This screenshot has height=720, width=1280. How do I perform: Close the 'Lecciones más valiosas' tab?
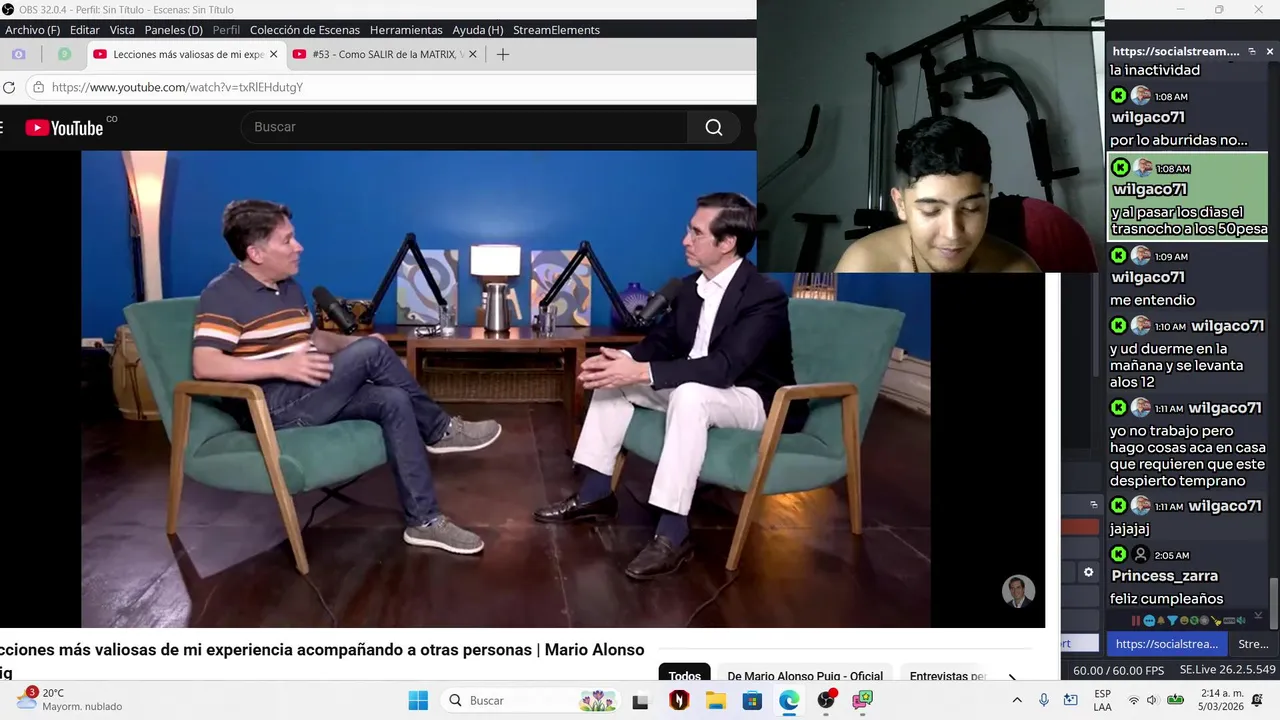(273, 54)
